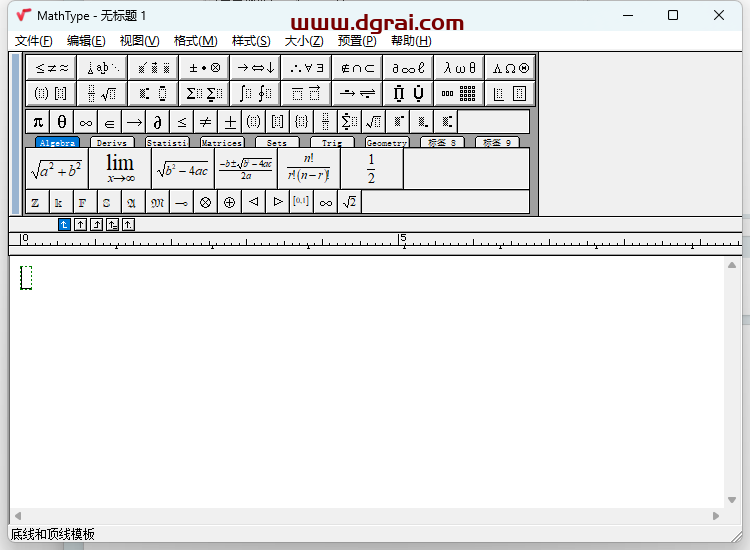The image size is (750, 550).
Task: Open the embellishments palette
Action: 154,68
